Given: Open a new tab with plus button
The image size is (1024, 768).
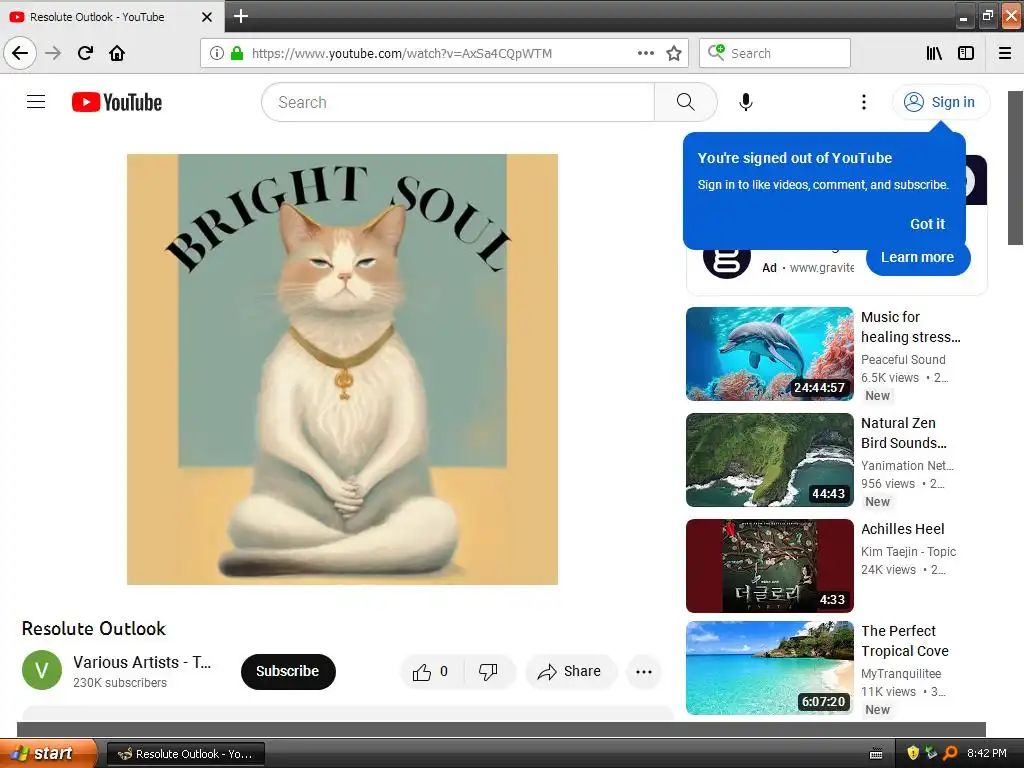Looking at the screenshot, I should click(241, 16).
